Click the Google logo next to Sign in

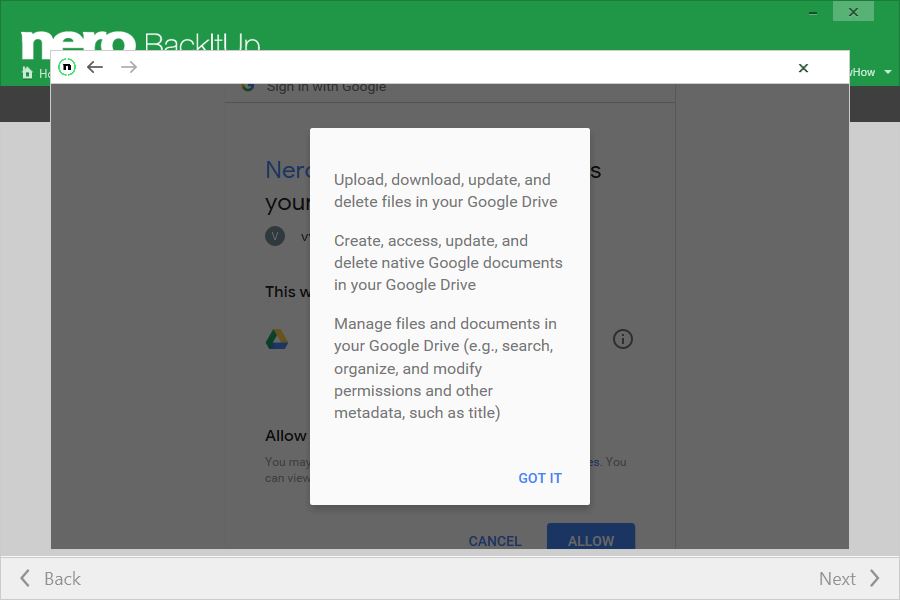[248, 87]
